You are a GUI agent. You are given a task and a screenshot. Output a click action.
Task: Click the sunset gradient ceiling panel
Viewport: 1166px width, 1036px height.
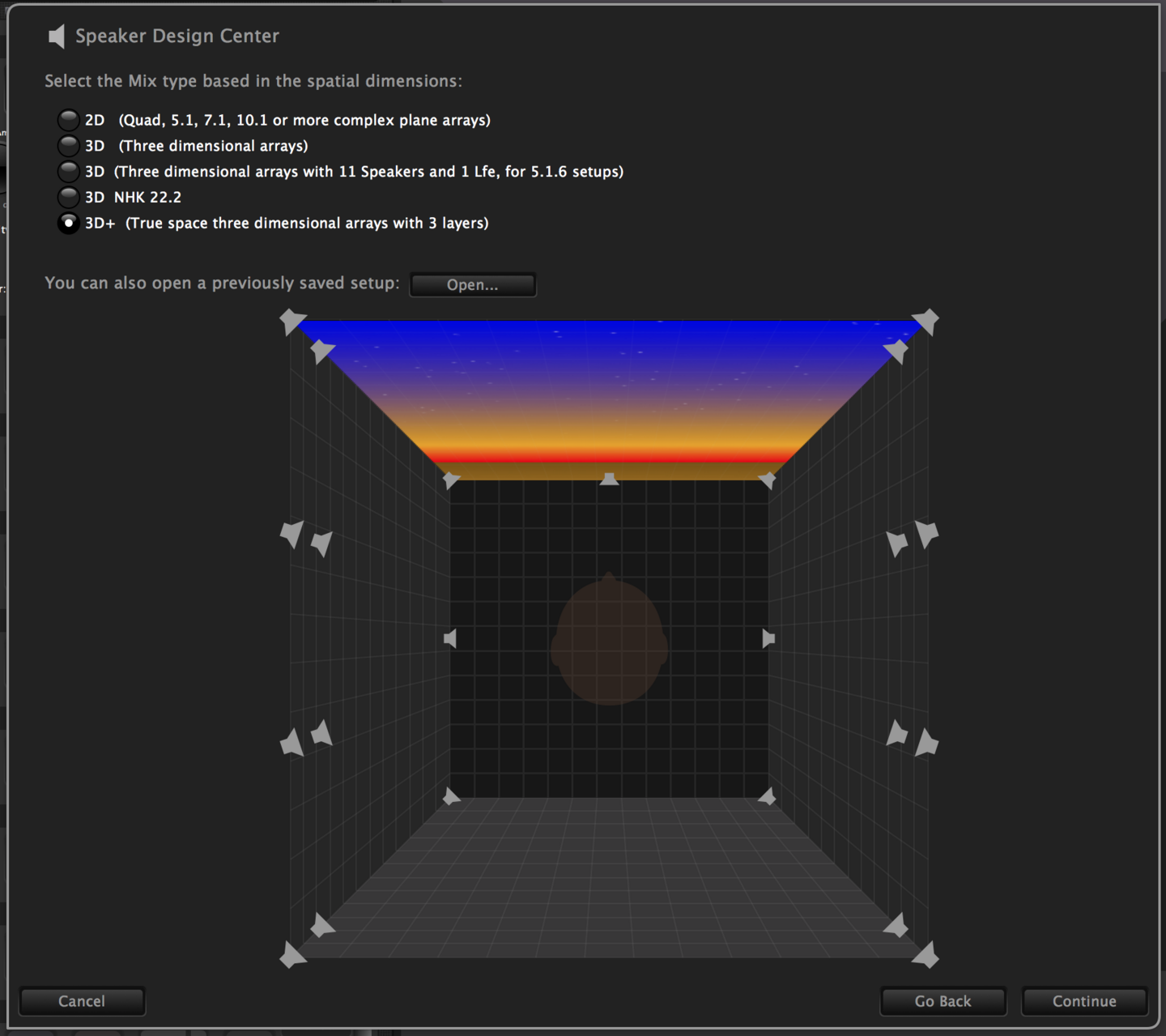[609, 389]
